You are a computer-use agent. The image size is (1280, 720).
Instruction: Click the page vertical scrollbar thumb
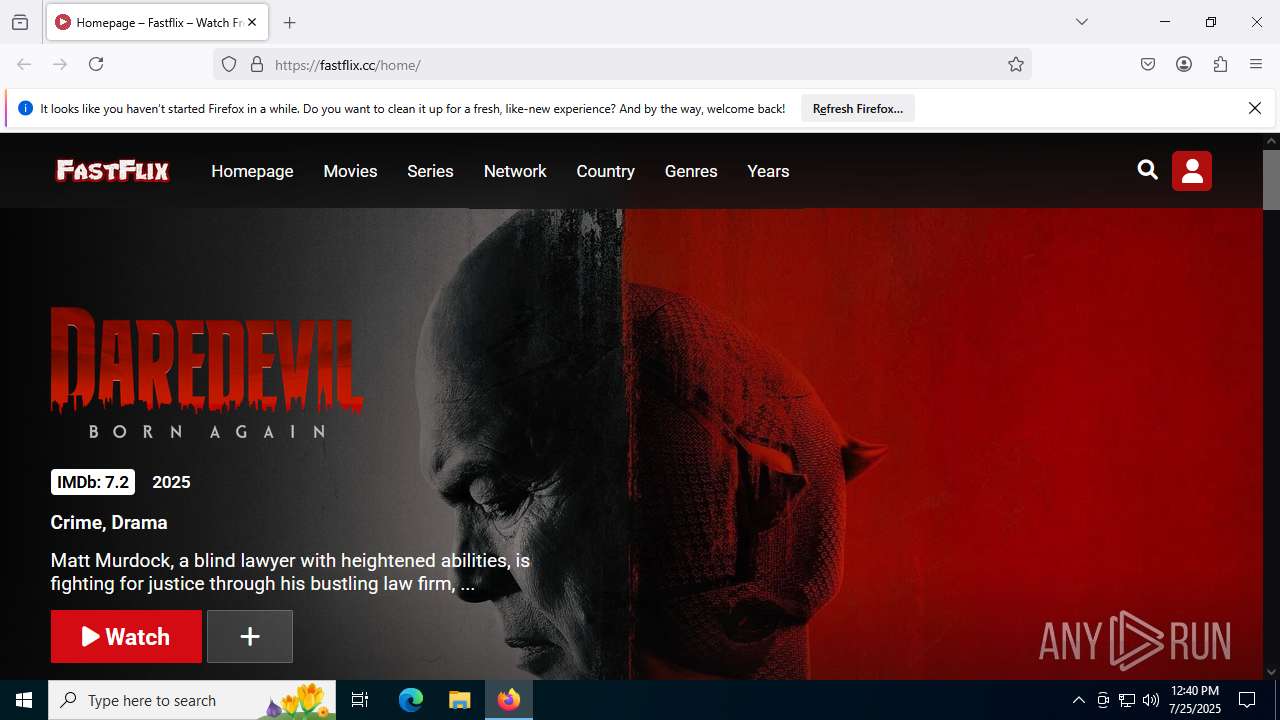point(1271,180)
